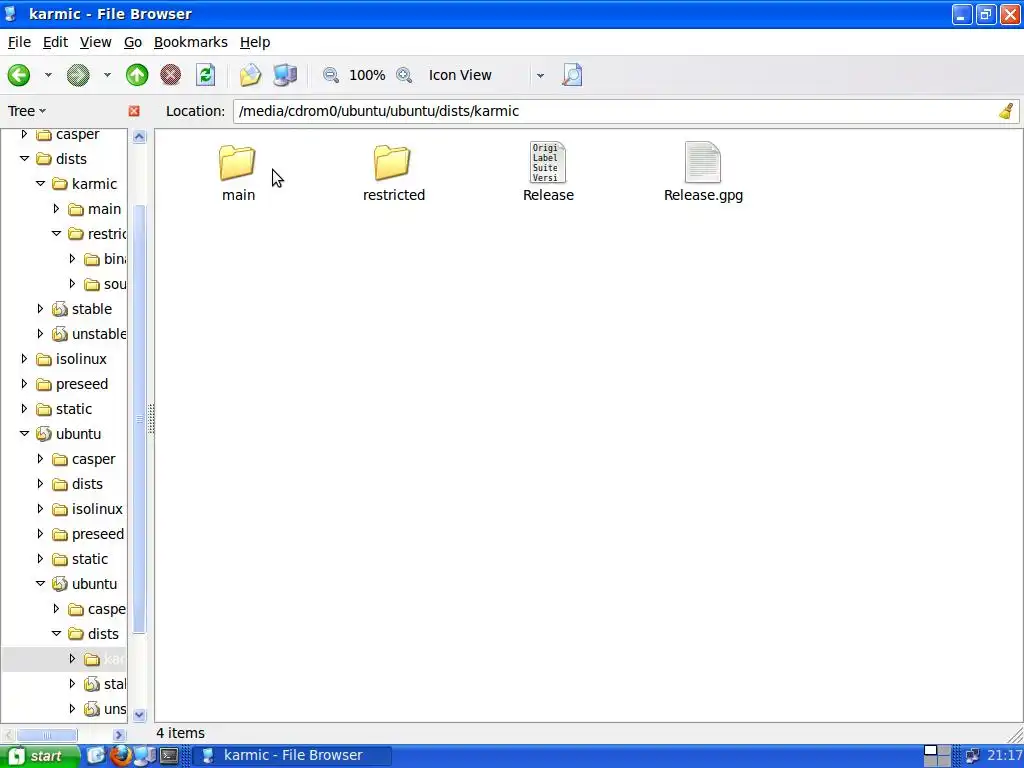Click the workspace switcher in the taskbar
This screenshot has width=1024, height=768.
(x=937, y=756)
